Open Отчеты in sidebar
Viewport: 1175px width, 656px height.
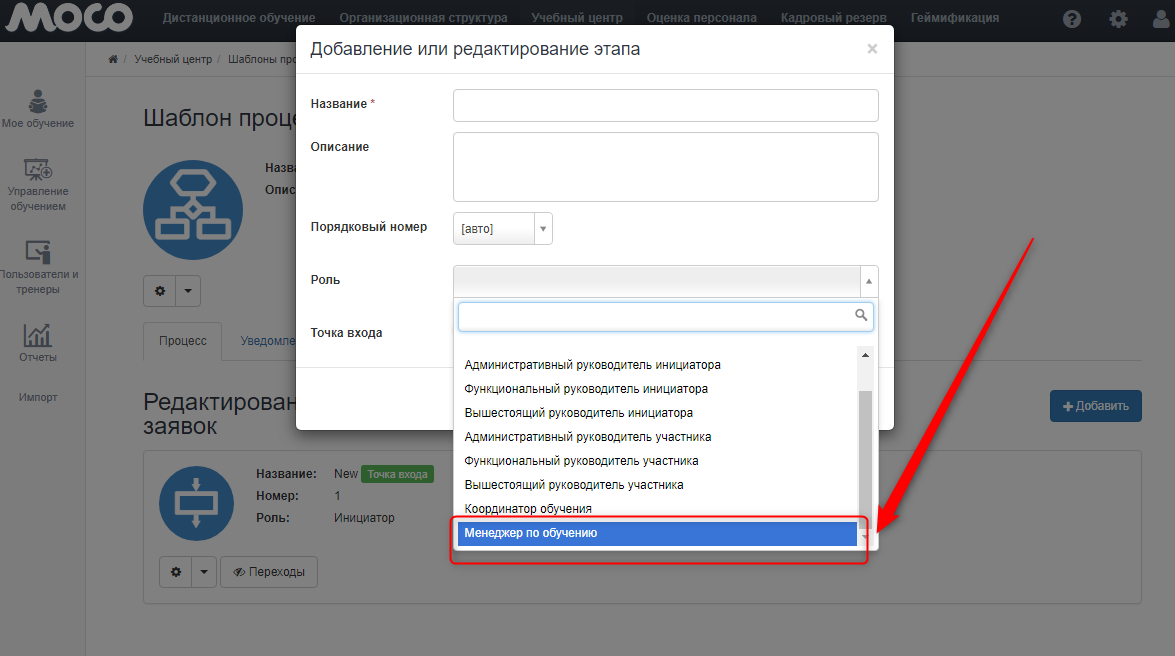point(37,343)
